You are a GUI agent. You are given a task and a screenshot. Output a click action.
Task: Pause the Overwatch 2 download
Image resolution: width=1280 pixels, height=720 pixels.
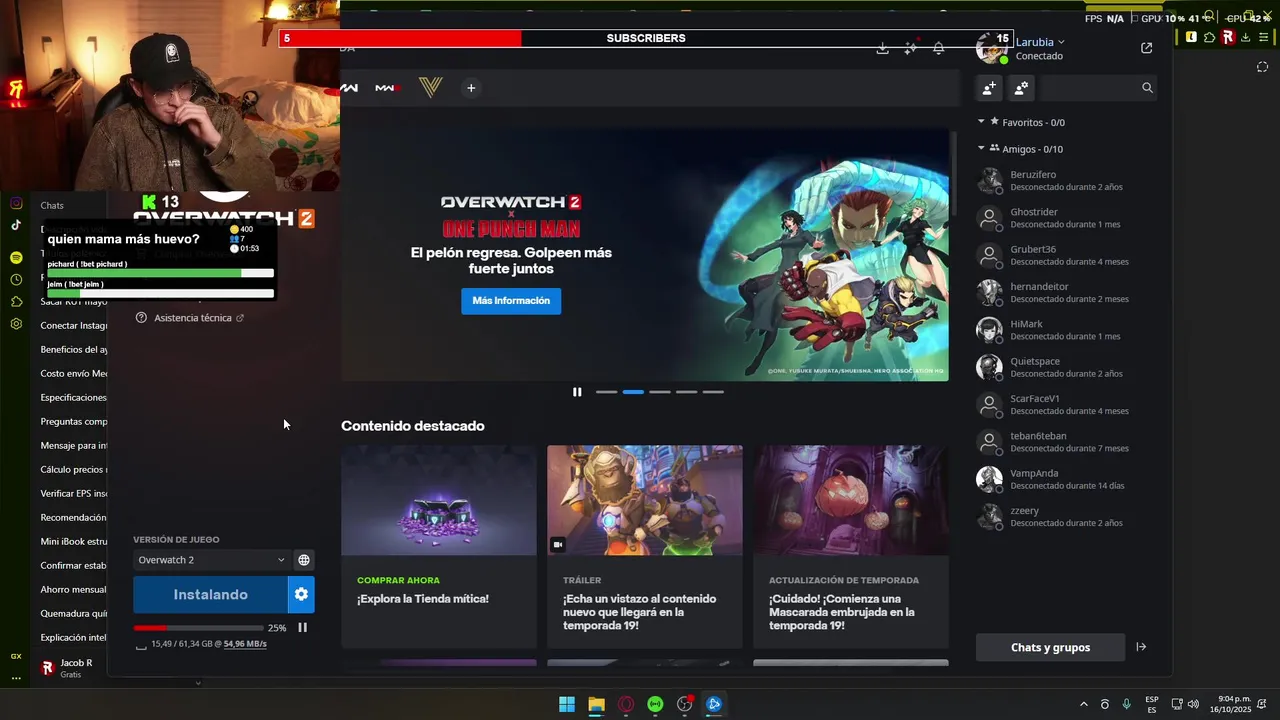coord(302,628)
